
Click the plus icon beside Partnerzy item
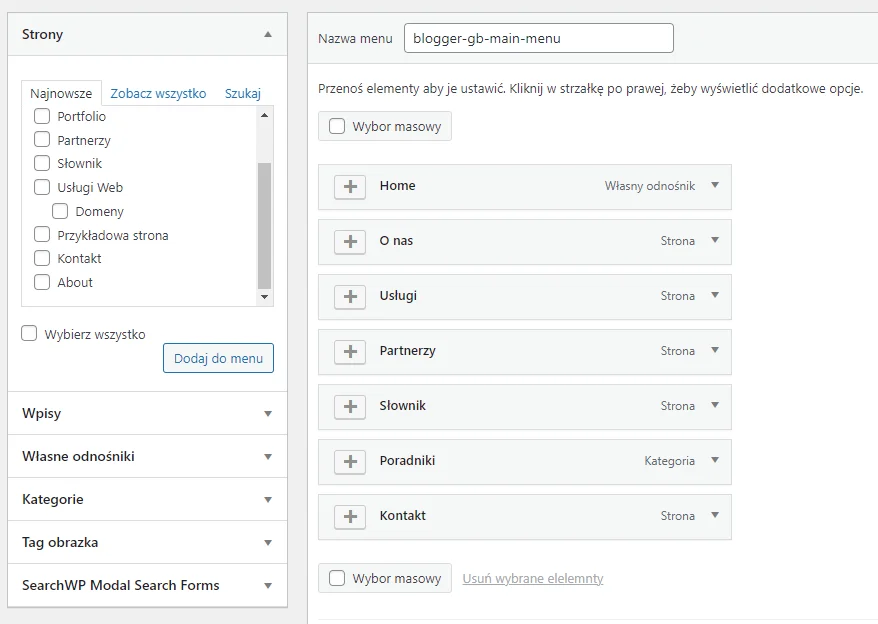point(350,352)
